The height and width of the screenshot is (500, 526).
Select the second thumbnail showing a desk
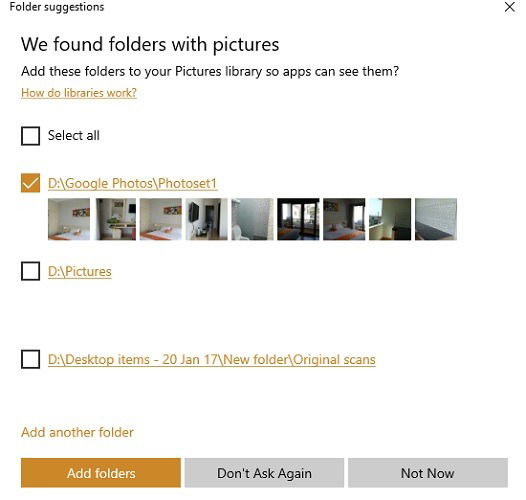116,219
